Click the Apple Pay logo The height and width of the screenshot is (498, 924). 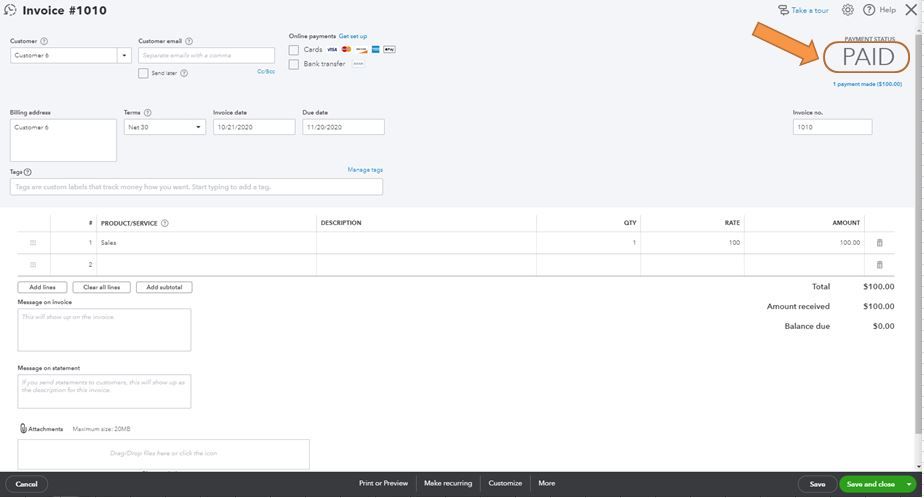coord(390,50)
